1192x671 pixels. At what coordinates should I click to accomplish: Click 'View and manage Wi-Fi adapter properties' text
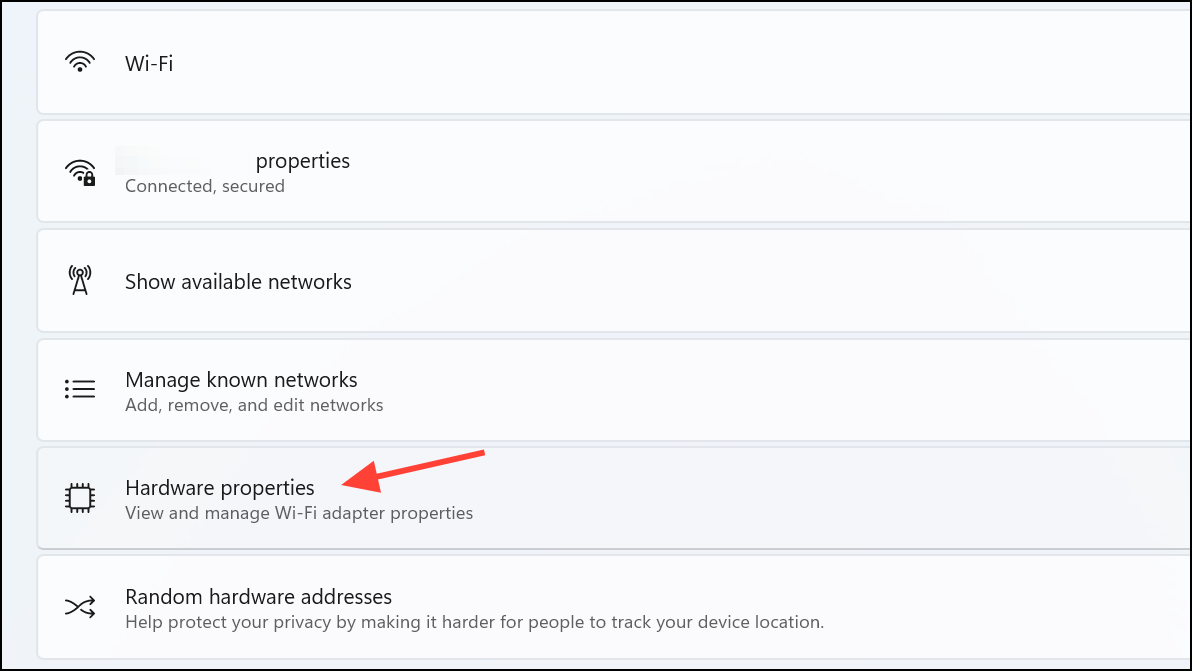point(299,514)
